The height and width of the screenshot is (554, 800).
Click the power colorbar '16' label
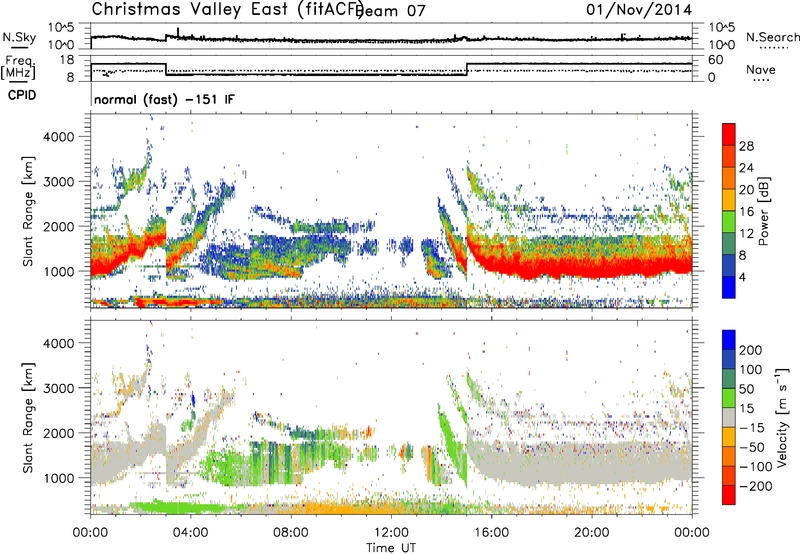pyautogui.click(x=746, y=211)
